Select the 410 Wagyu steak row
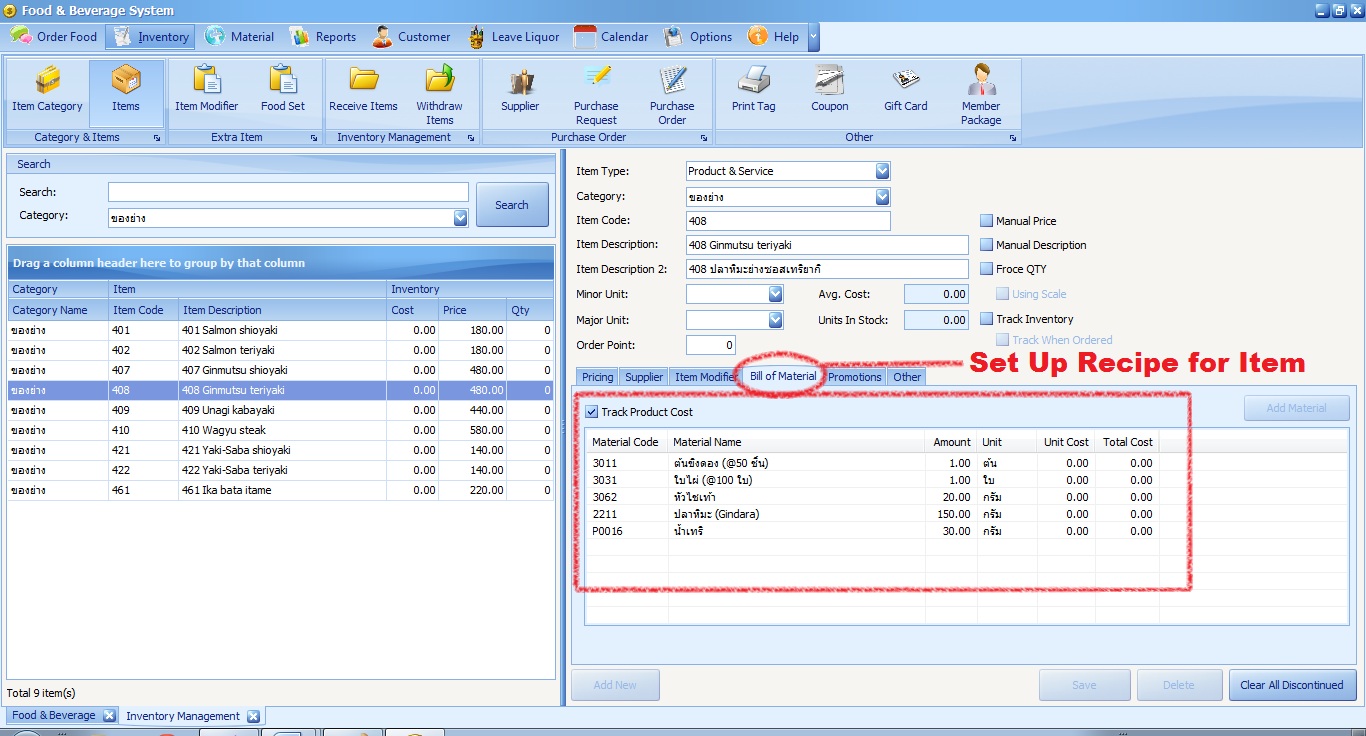This screenshot has height=736, width=1366. tap(280, 430)
